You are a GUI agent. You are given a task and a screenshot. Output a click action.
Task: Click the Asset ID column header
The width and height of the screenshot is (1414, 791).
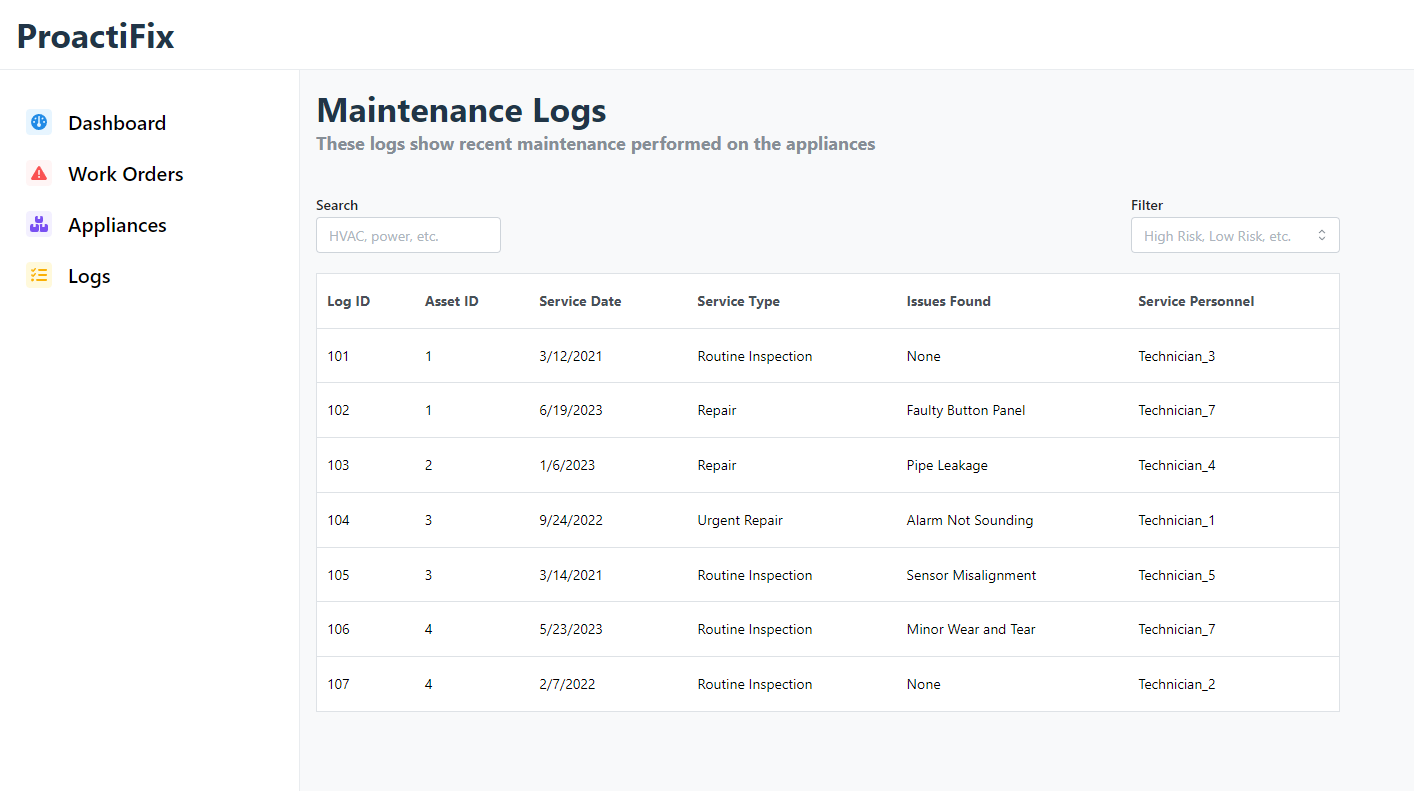[452, 301]
